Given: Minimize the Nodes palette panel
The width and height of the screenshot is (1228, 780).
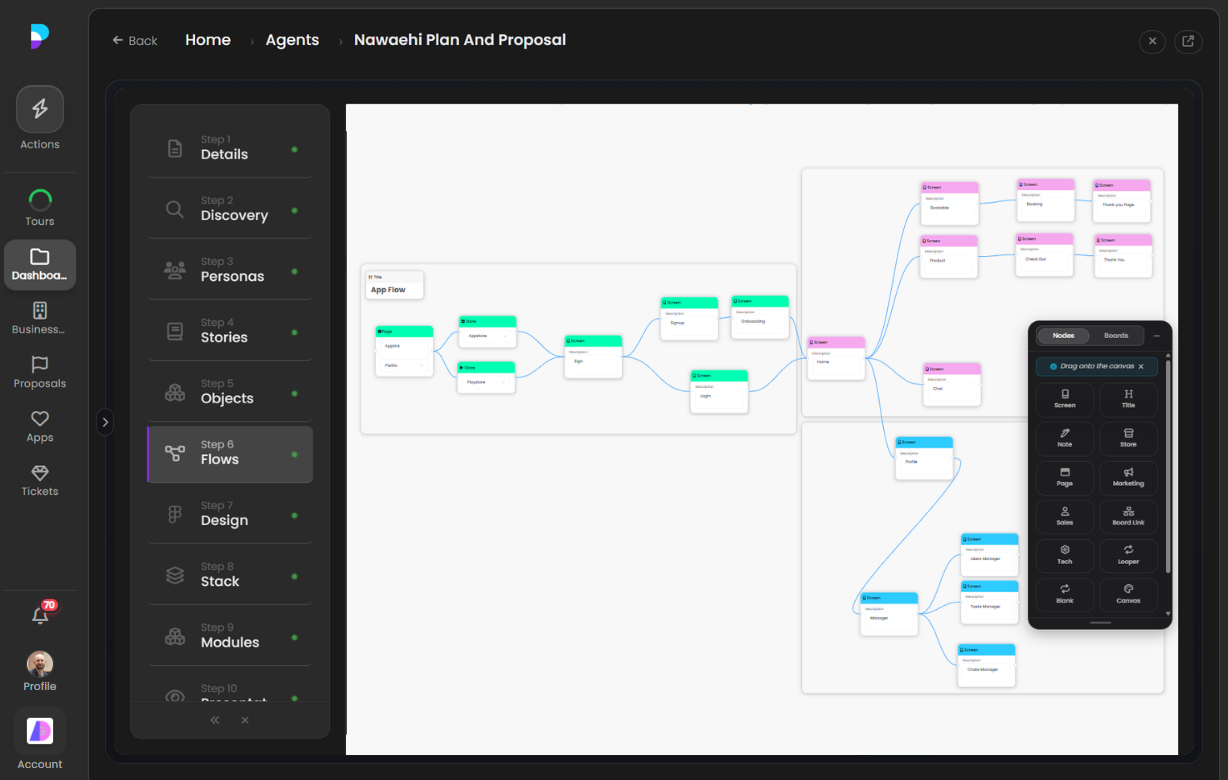Looking at the screenshot, I should [x=1157, y=336].
